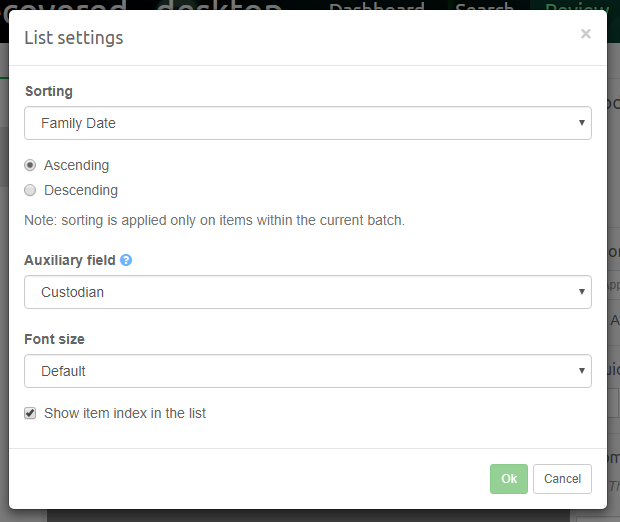Open the Sorting dropdown showing Family Date
The width and height of the screenshot is (620, 522).
point(307,124)
